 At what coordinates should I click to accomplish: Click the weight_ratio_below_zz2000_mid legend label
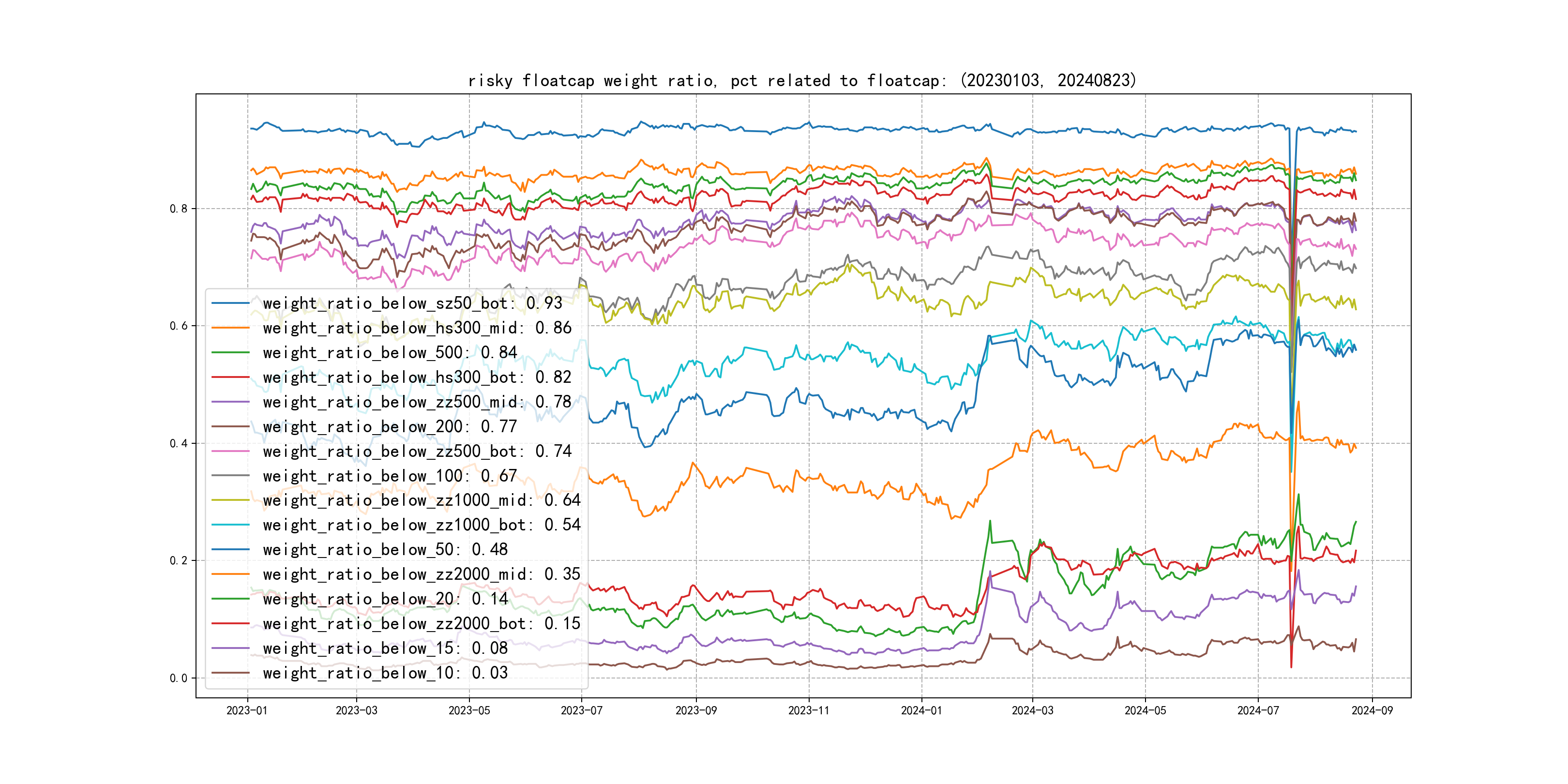[x=421, y=574]
